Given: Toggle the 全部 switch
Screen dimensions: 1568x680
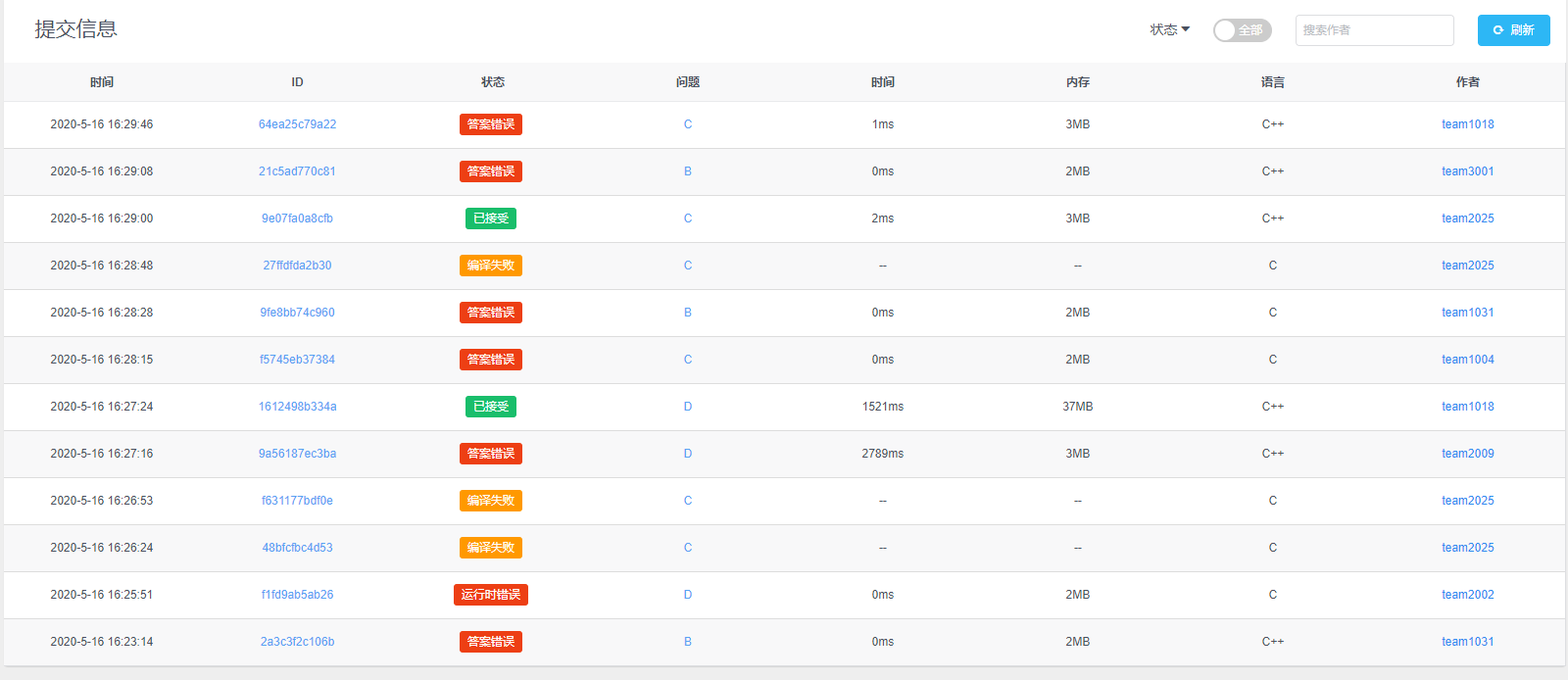Looking at the screenshot, I should pyautogui.click(x=1242, y=30).
